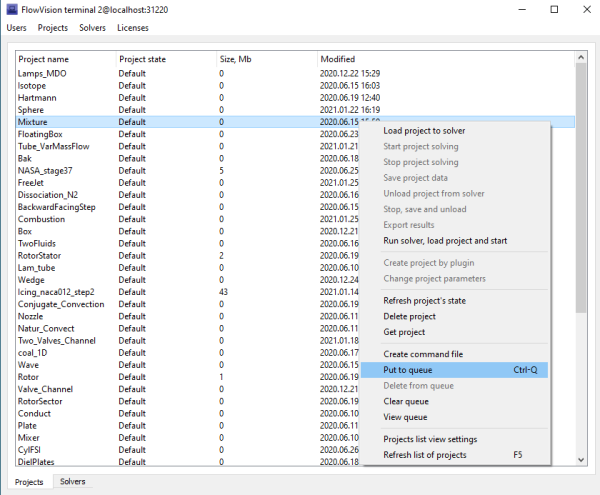Image resolution: width=600 pixels, height=495 pixels.
Task: Choose Get project option
Action: 404,332
